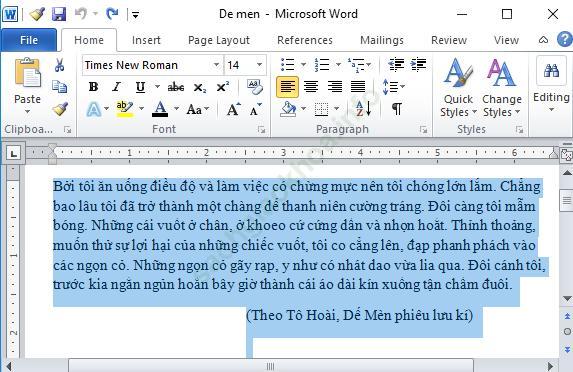Expand the line spacing dropdown

click(403, 87)
